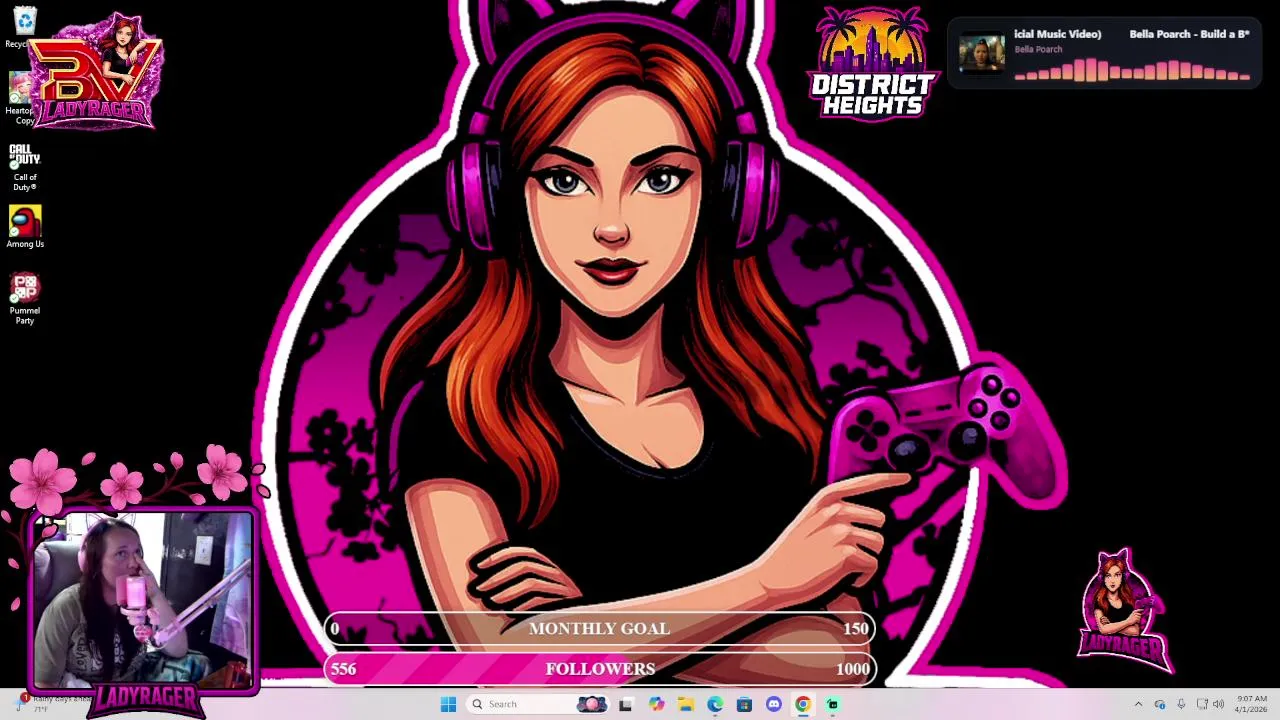
Task: Click the search highlight image in the Search box
Action: coord(592,704)
